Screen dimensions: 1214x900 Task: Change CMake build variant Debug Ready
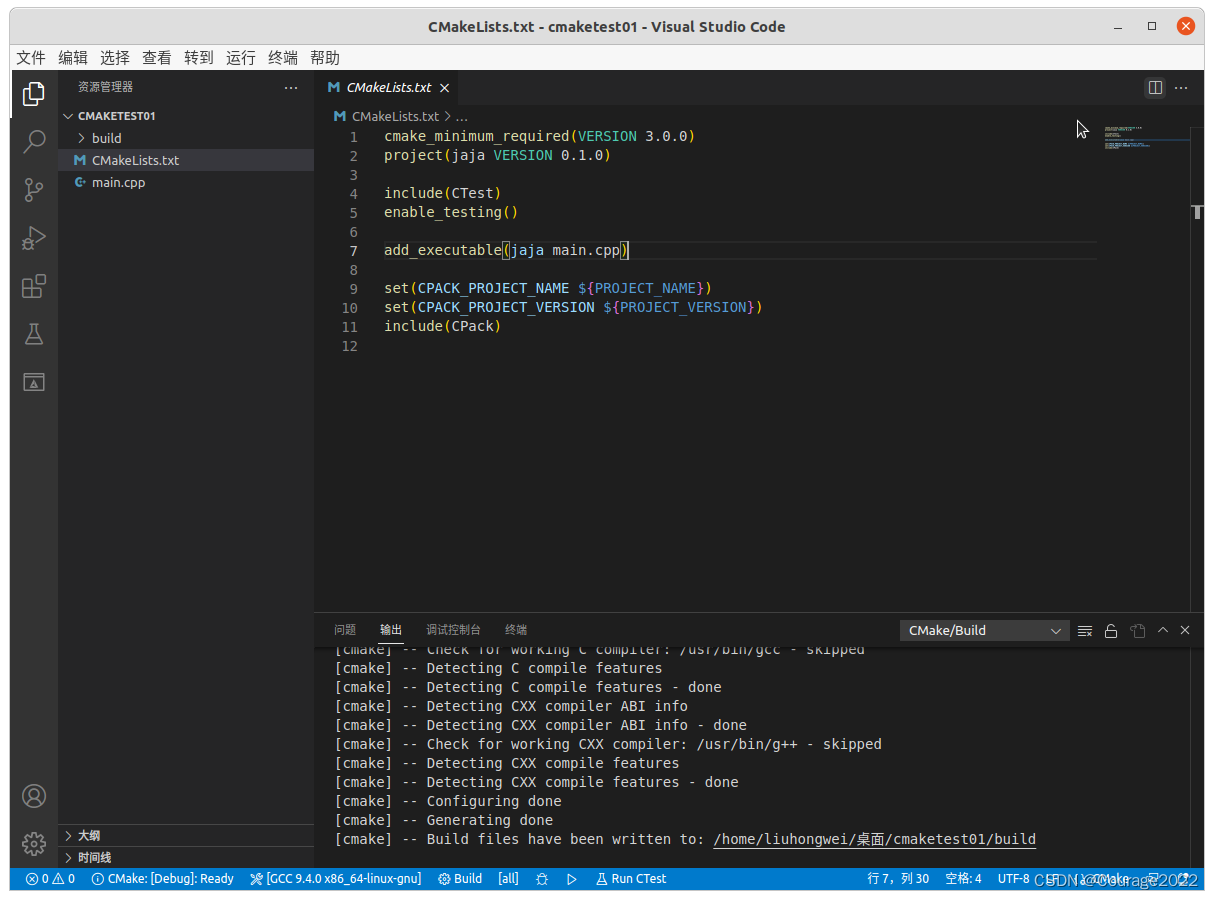(x=162, y=879)
